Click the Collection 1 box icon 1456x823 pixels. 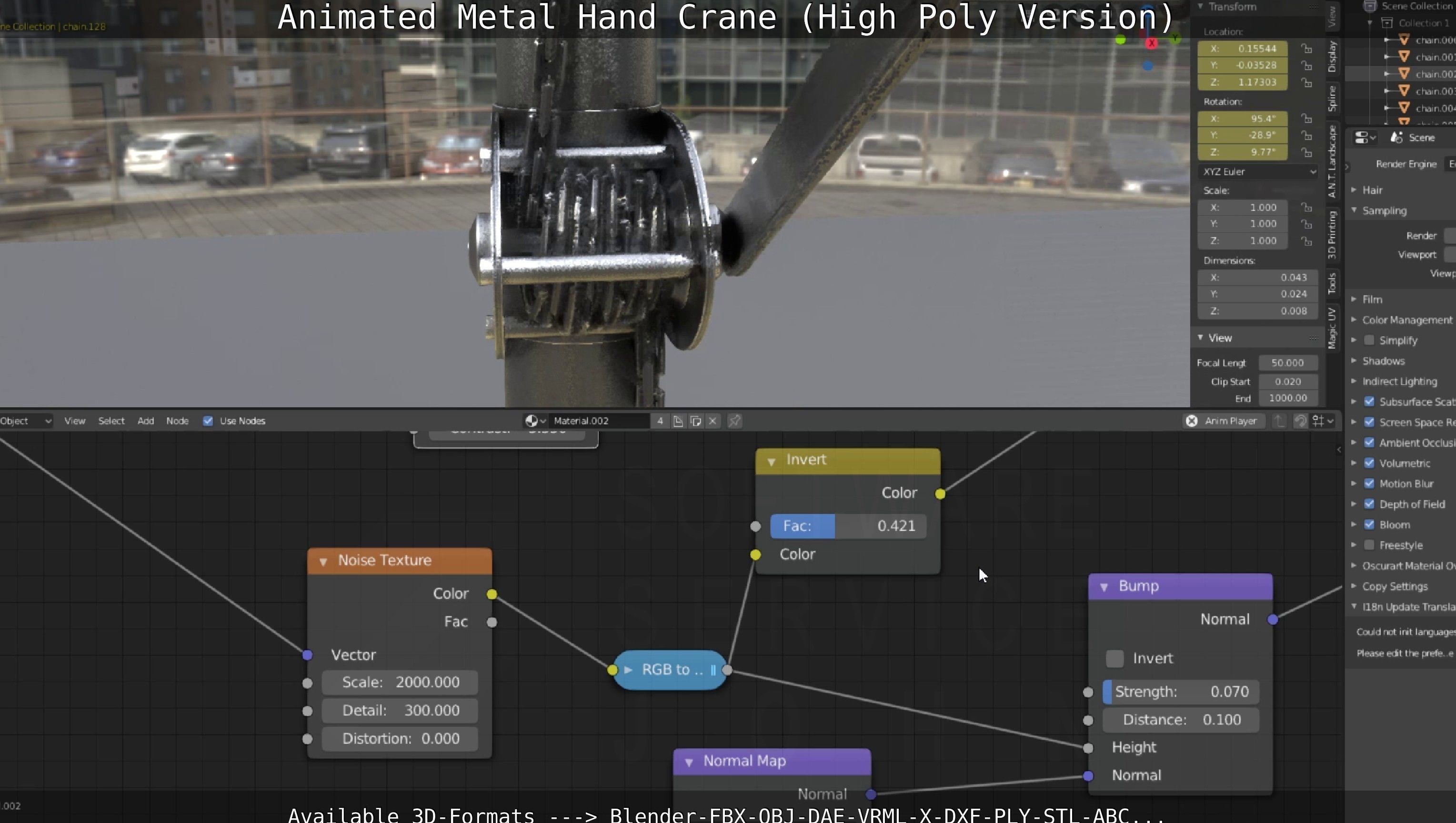1387,22
